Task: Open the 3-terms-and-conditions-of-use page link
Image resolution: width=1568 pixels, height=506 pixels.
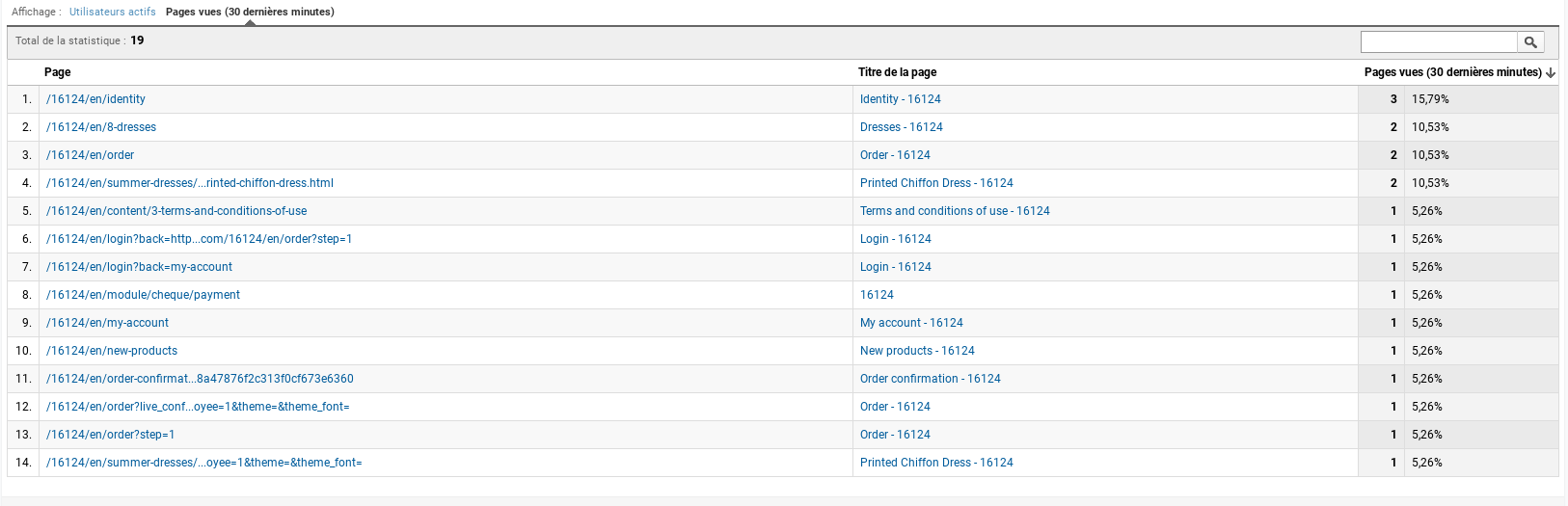Action: 176,211
